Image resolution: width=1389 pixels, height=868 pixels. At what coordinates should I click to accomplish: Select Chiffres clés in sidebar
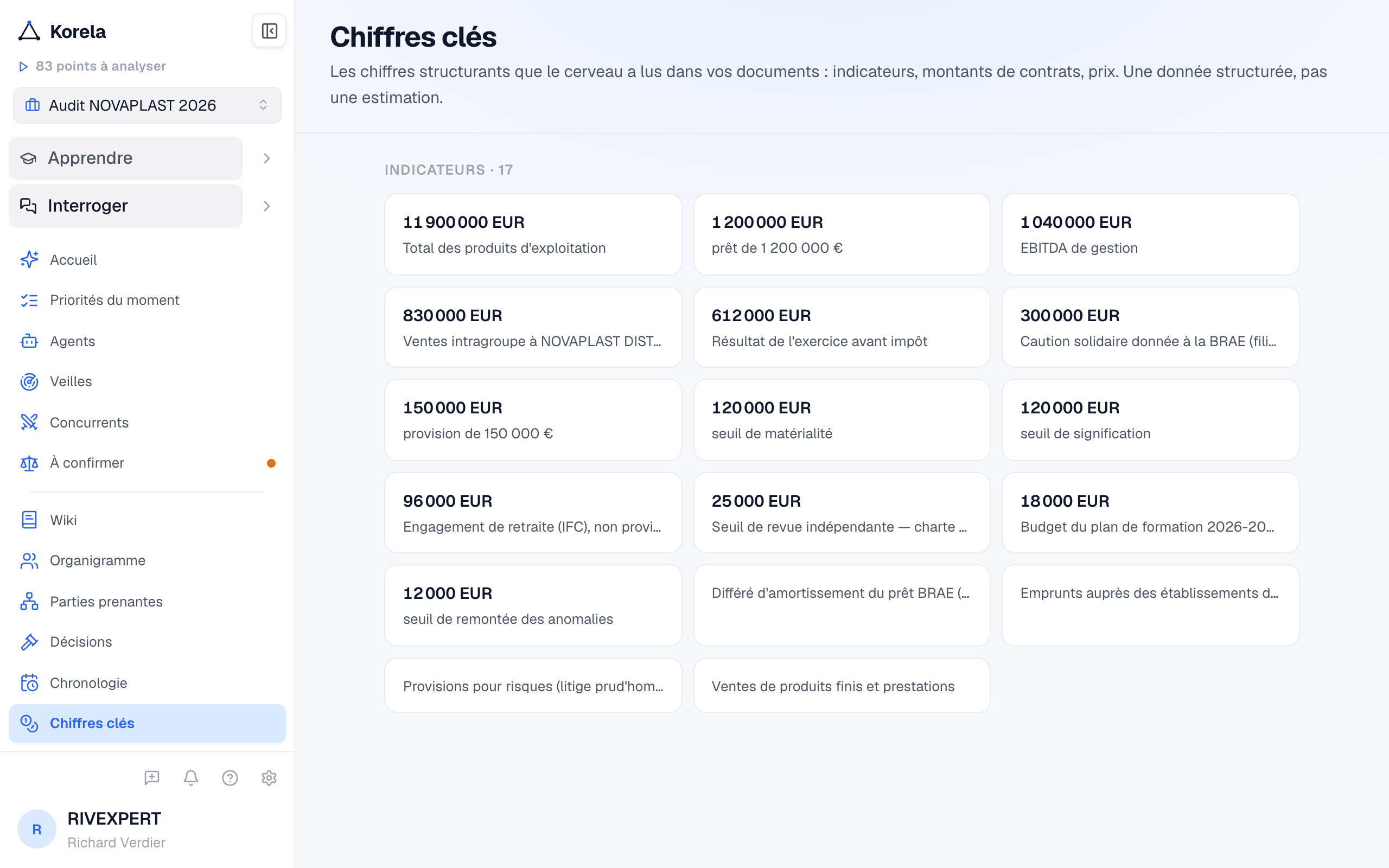tap(148, 723)
